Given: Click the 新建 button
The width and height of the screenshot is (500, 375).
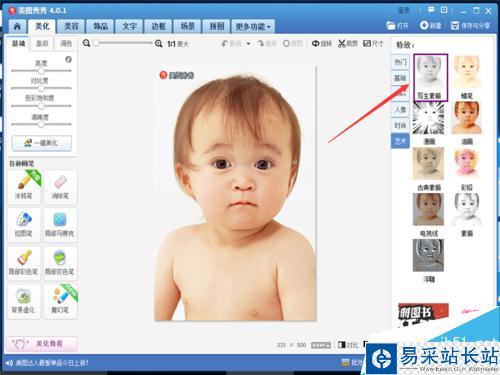Looking at the screenshot, I should coord(431,25).
